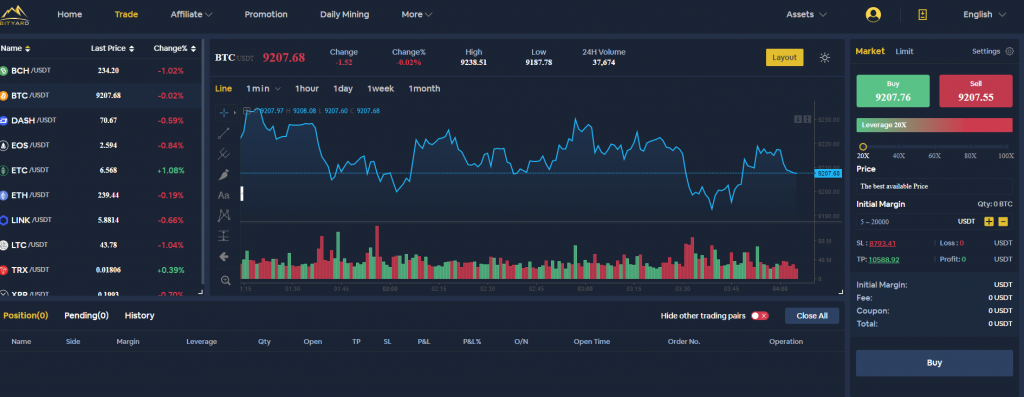This screenshot has height=397, width=1024.
Task: Expand the Assets dropdown menu
Action: (x=807, y=14)
